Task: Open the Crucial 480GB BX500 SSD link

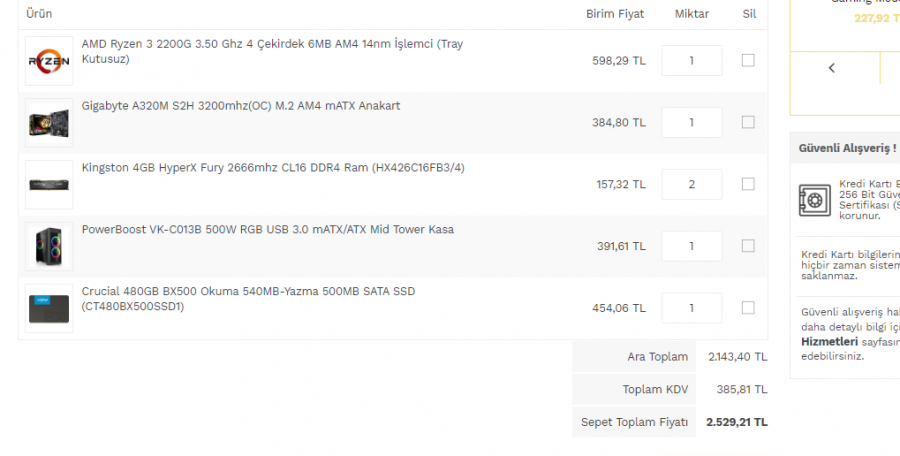Action: point(248,299)
